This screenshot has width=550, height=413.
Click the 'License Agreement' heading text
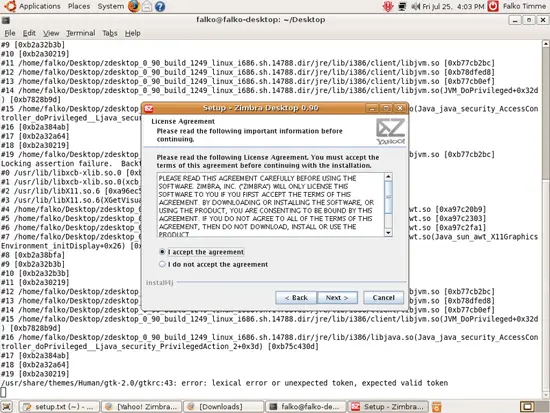[183, 121]
